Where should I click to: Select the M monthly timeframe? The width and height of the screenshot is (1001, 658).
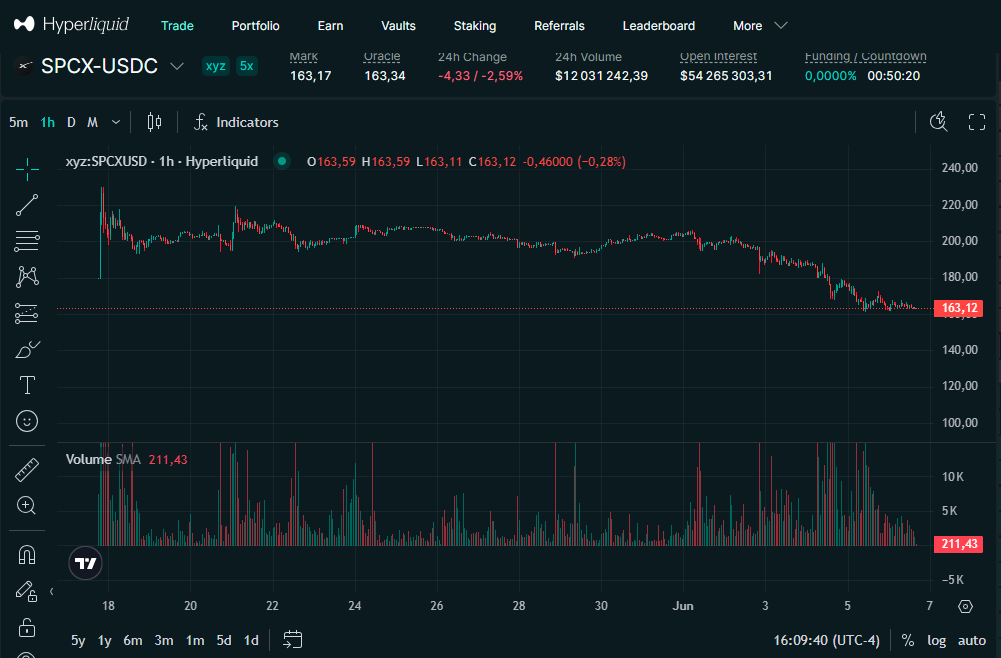(93, 122)
